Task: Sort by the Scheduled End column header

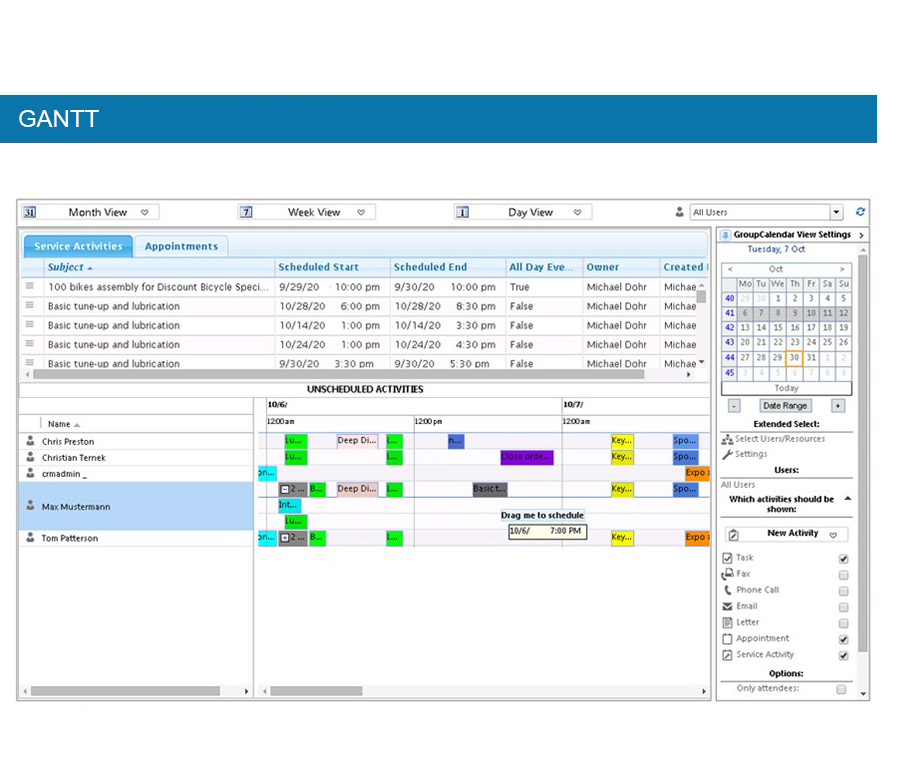Action: point(448,267)
